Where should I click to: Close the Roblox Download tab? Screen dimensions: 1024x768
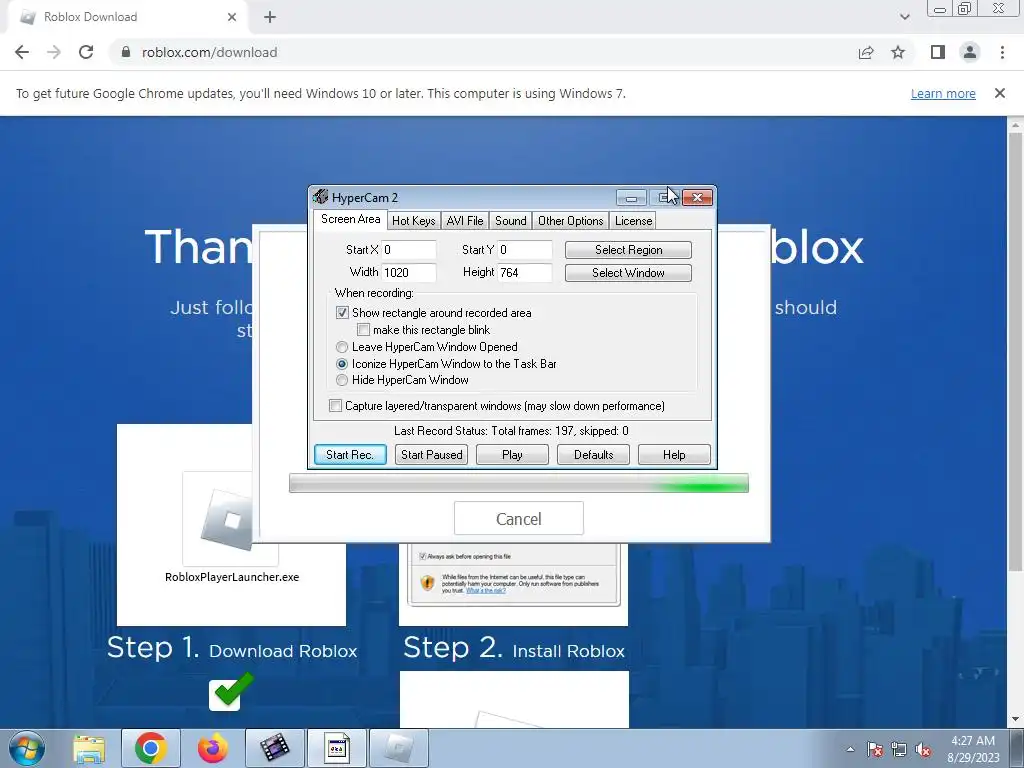click(x=232, y=17)
